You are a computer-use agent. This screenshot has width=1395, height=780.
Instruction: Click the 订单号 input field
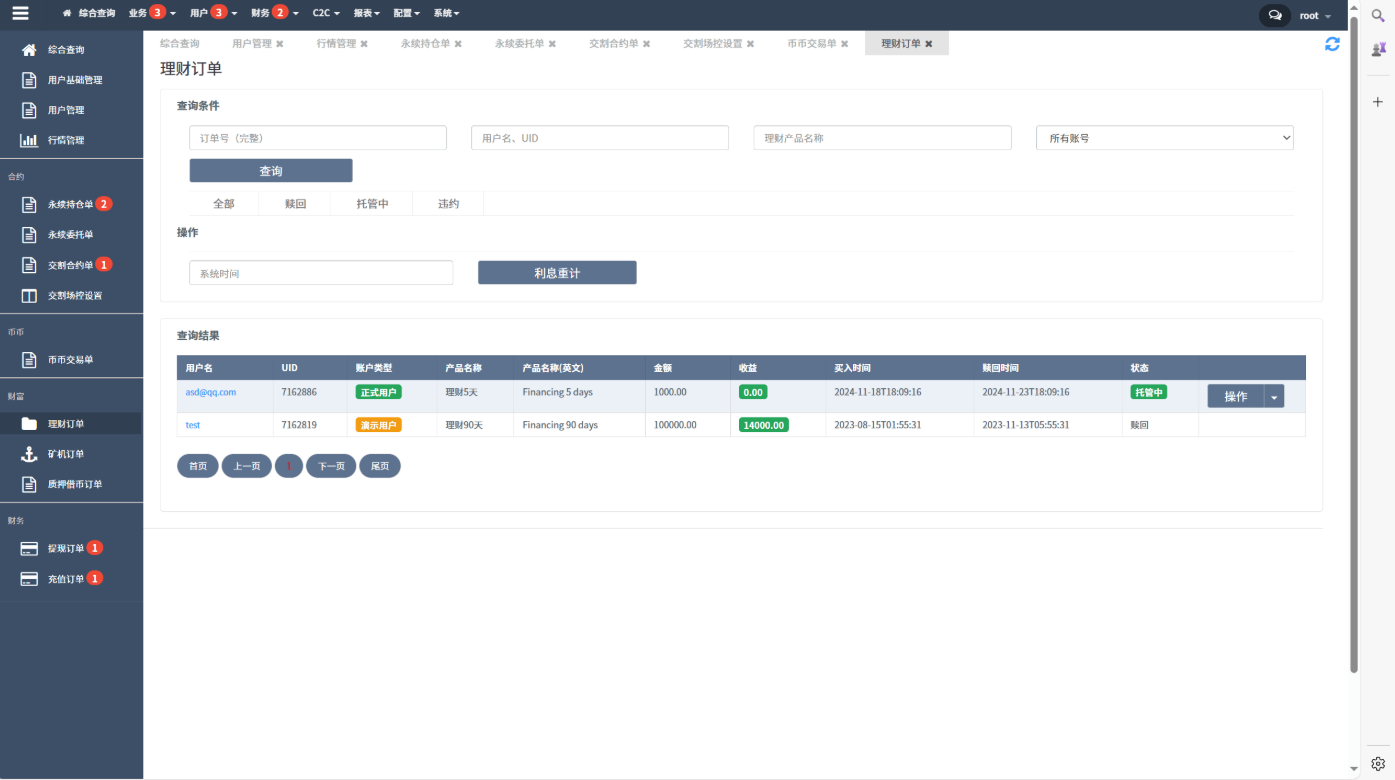pyautogui.click(x=318, y=138)
